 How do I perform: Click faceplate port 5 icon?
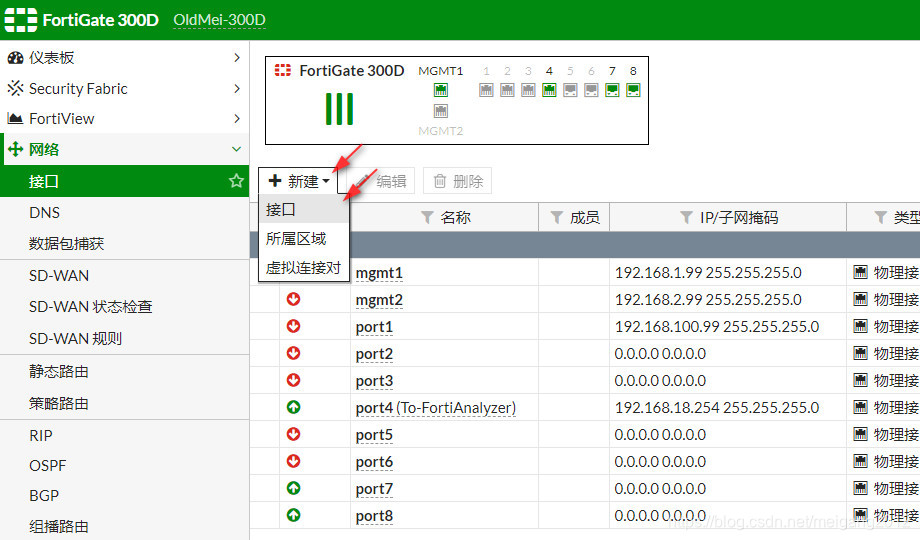click(570, 90)
